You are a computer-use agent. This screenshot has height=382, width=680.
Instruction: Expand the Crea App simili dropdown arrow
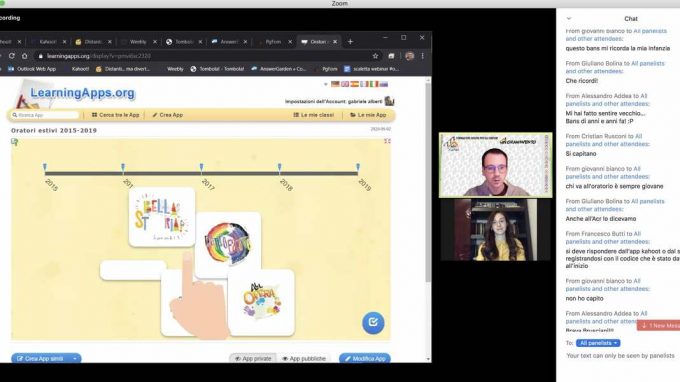click(75, 359)
